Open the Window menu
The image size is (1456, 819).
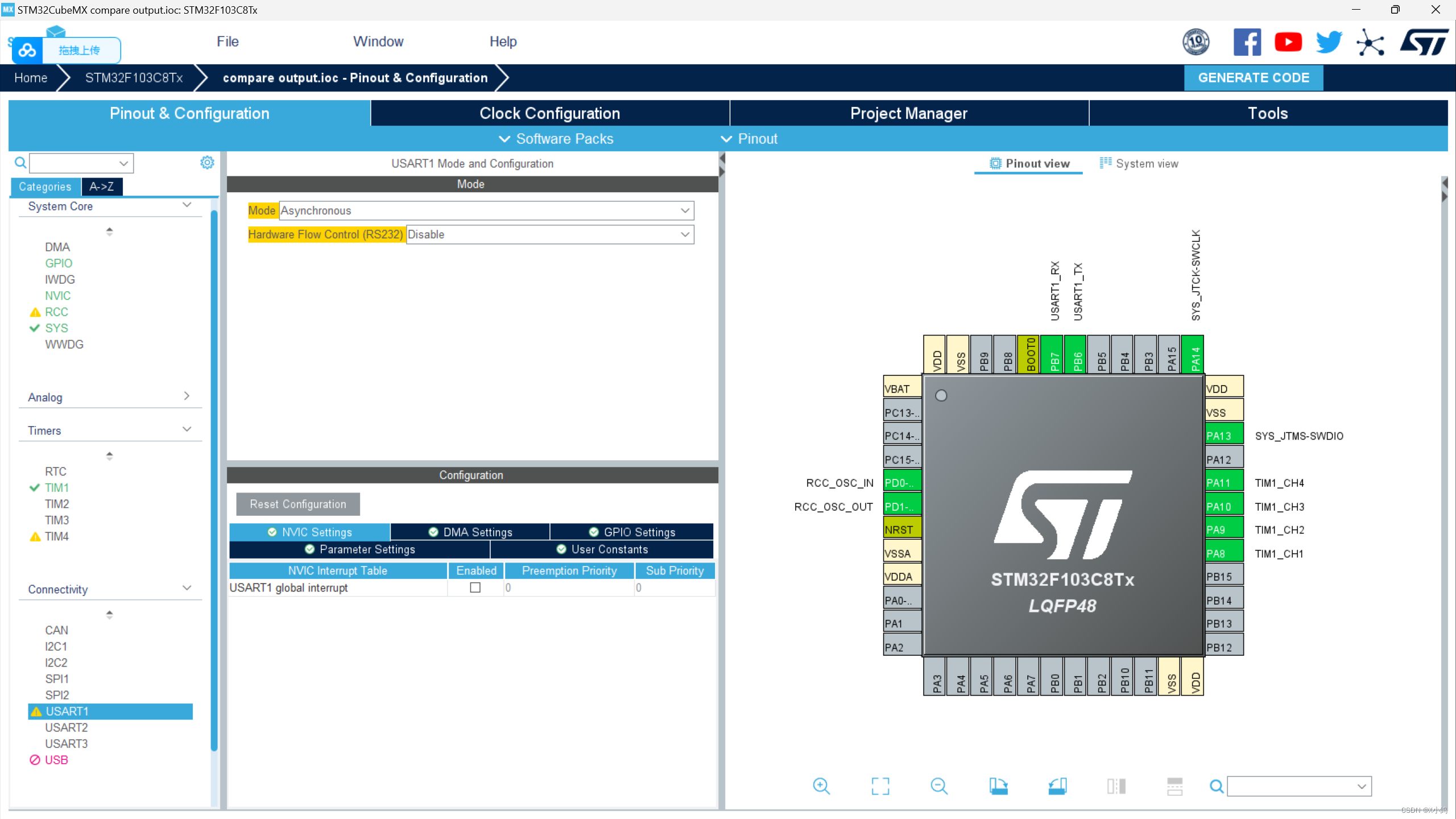378,42
